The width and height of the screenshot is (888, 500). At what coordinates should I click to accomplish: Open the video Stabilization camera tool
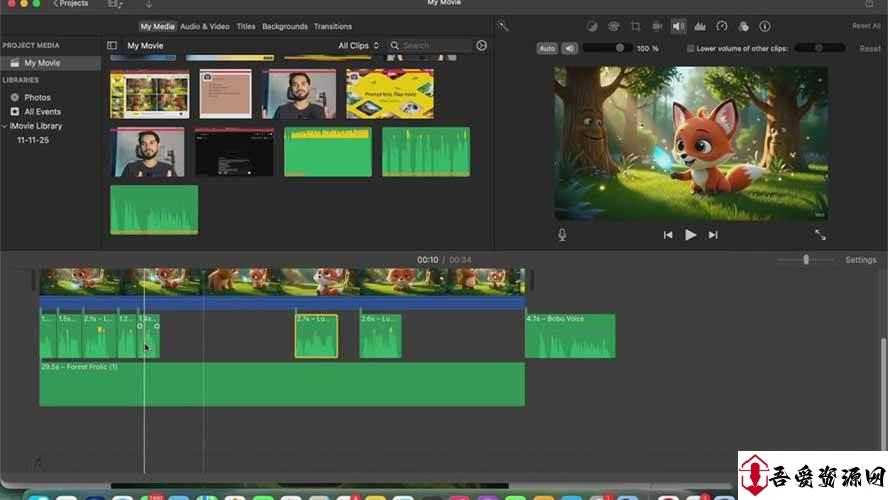[657, 26]
